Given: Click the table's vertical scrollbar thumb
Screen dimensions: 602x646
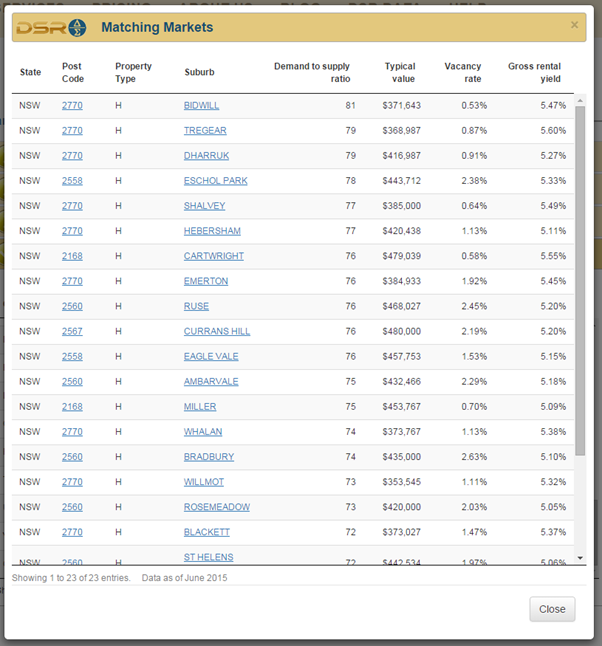Looking at the screenshot, I should [580, 280].
